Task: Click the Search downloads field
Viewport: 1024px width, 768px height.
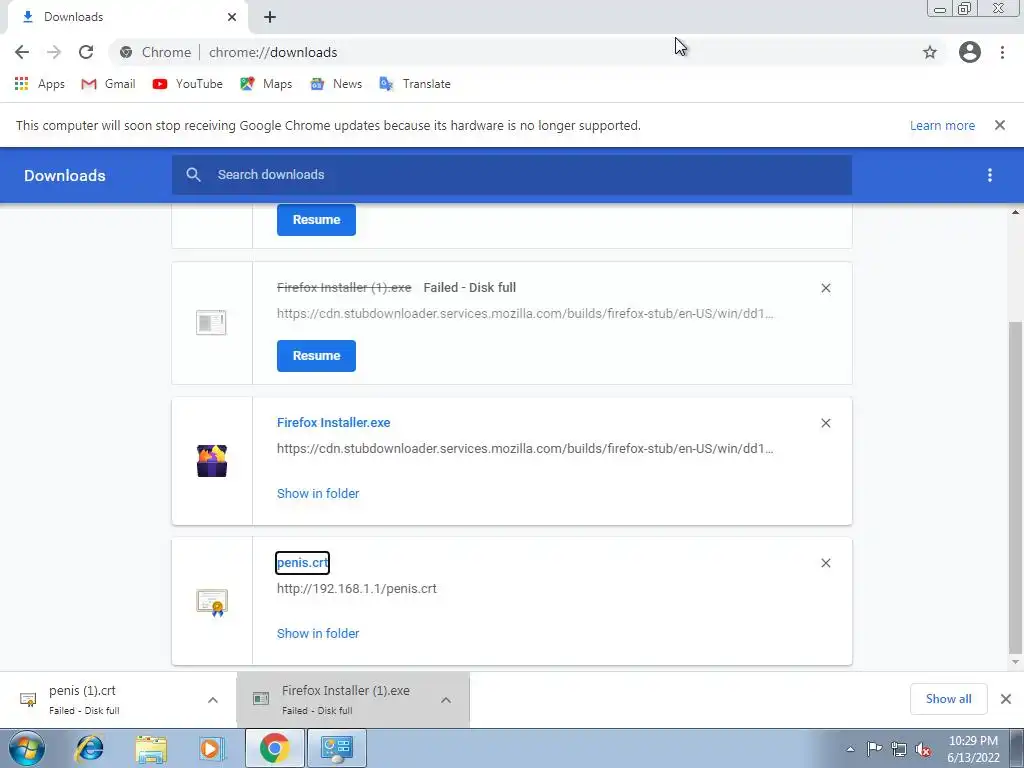Action: [x=512, y=175]
